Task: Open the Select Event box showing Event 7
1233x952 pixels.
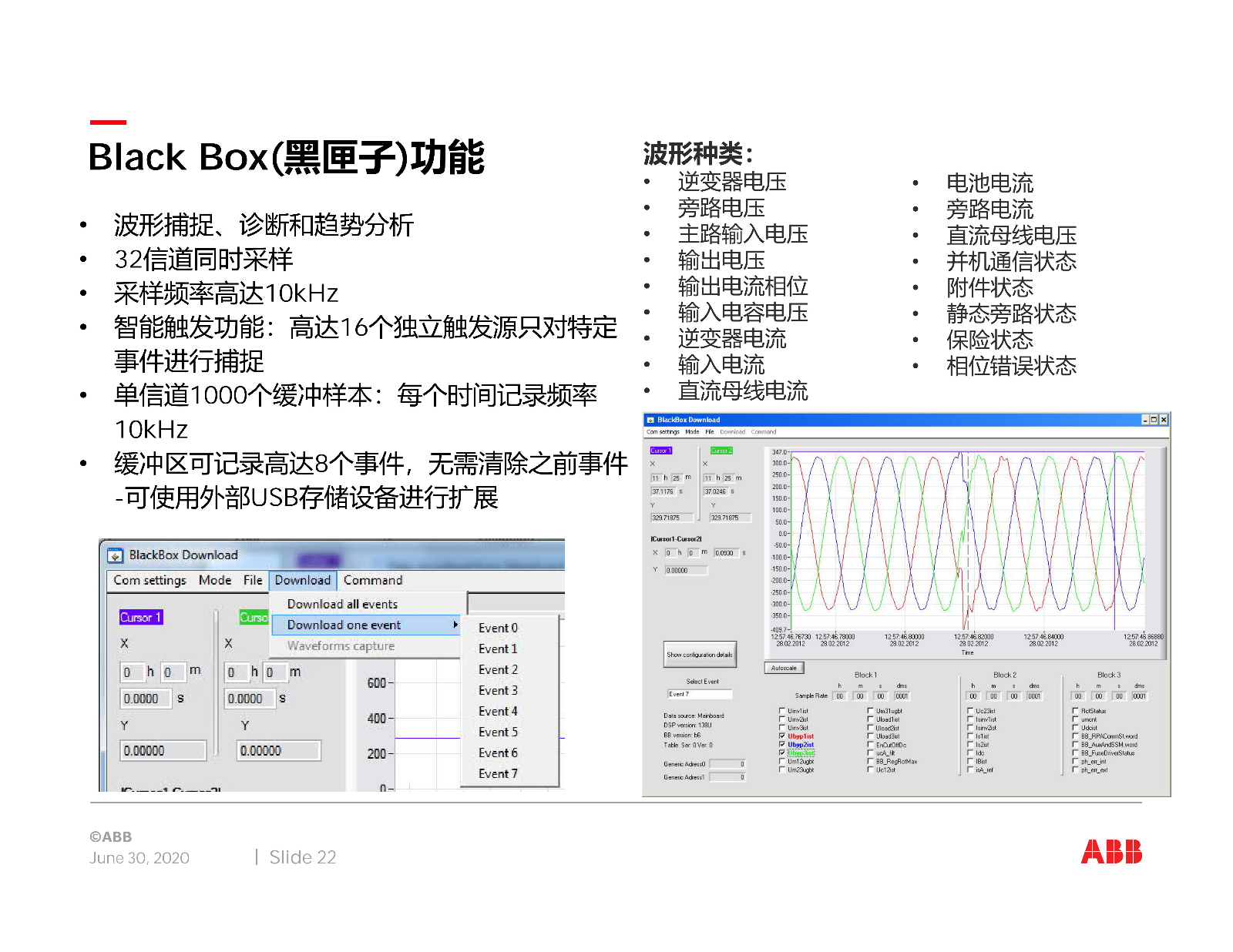Action: coord(700,694)
